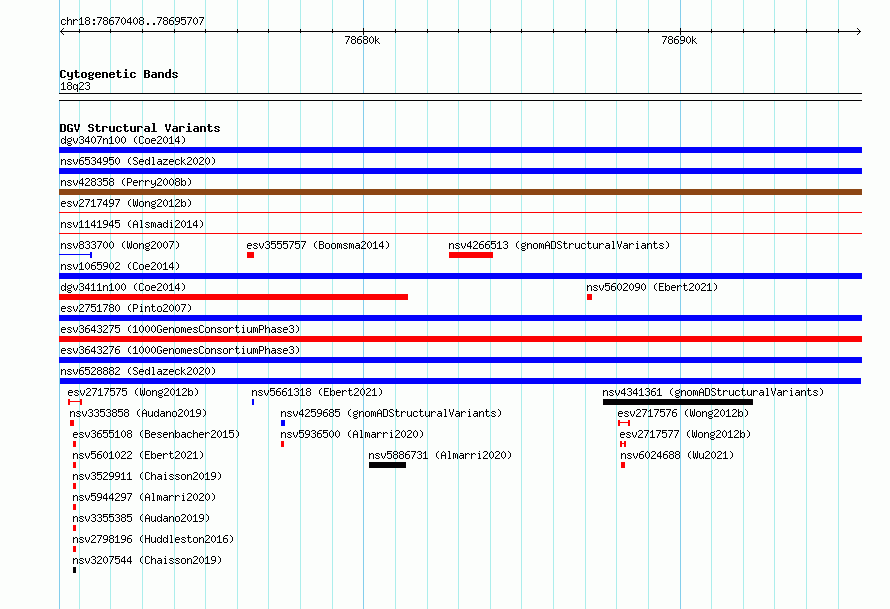Click the red dgv3411n100 (Coe2014) bar
The width and height of the screenshot is (890, 609).
coord(233,297)
